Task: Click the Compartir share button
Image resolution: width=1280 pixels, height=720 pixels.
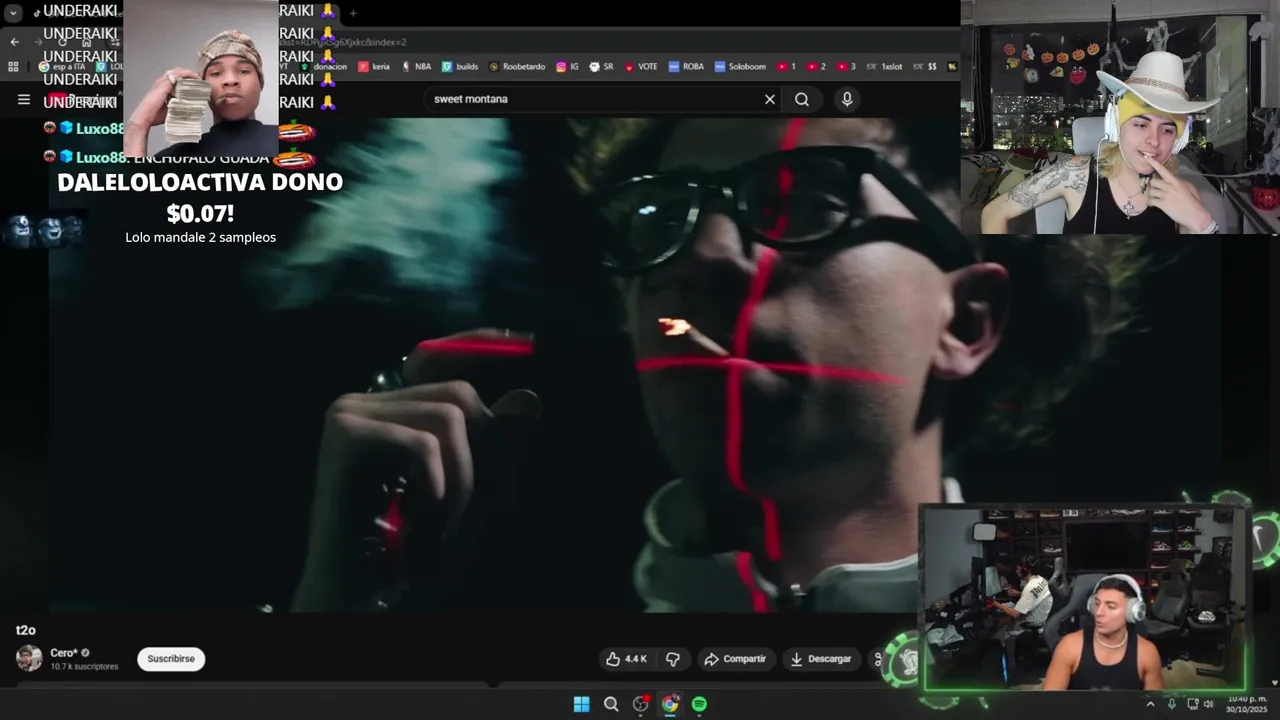Action: (x=735, y=659)
